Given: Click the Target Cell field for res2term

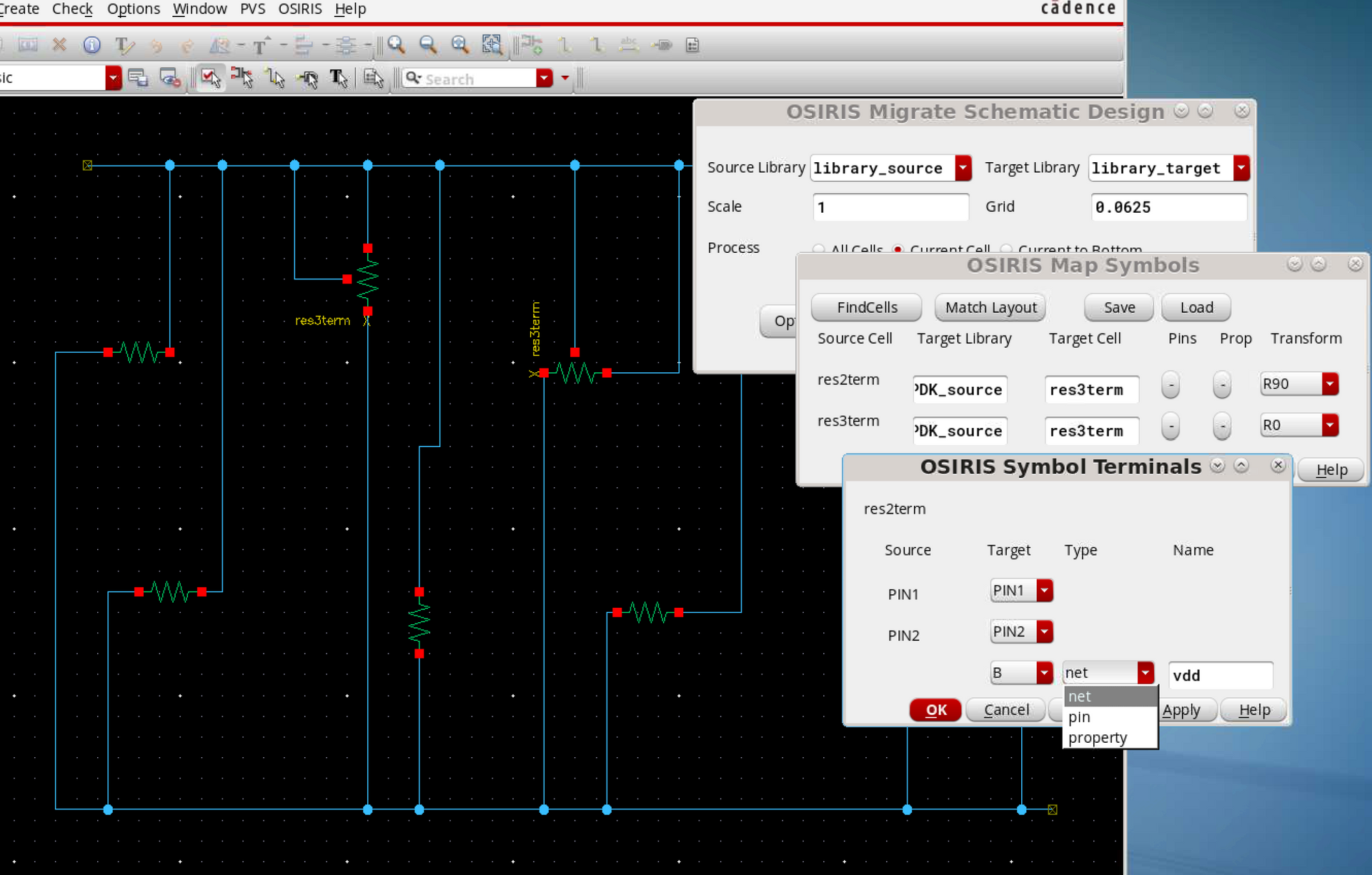Looking at the screenshot, I should click(x=1091, y=390).
